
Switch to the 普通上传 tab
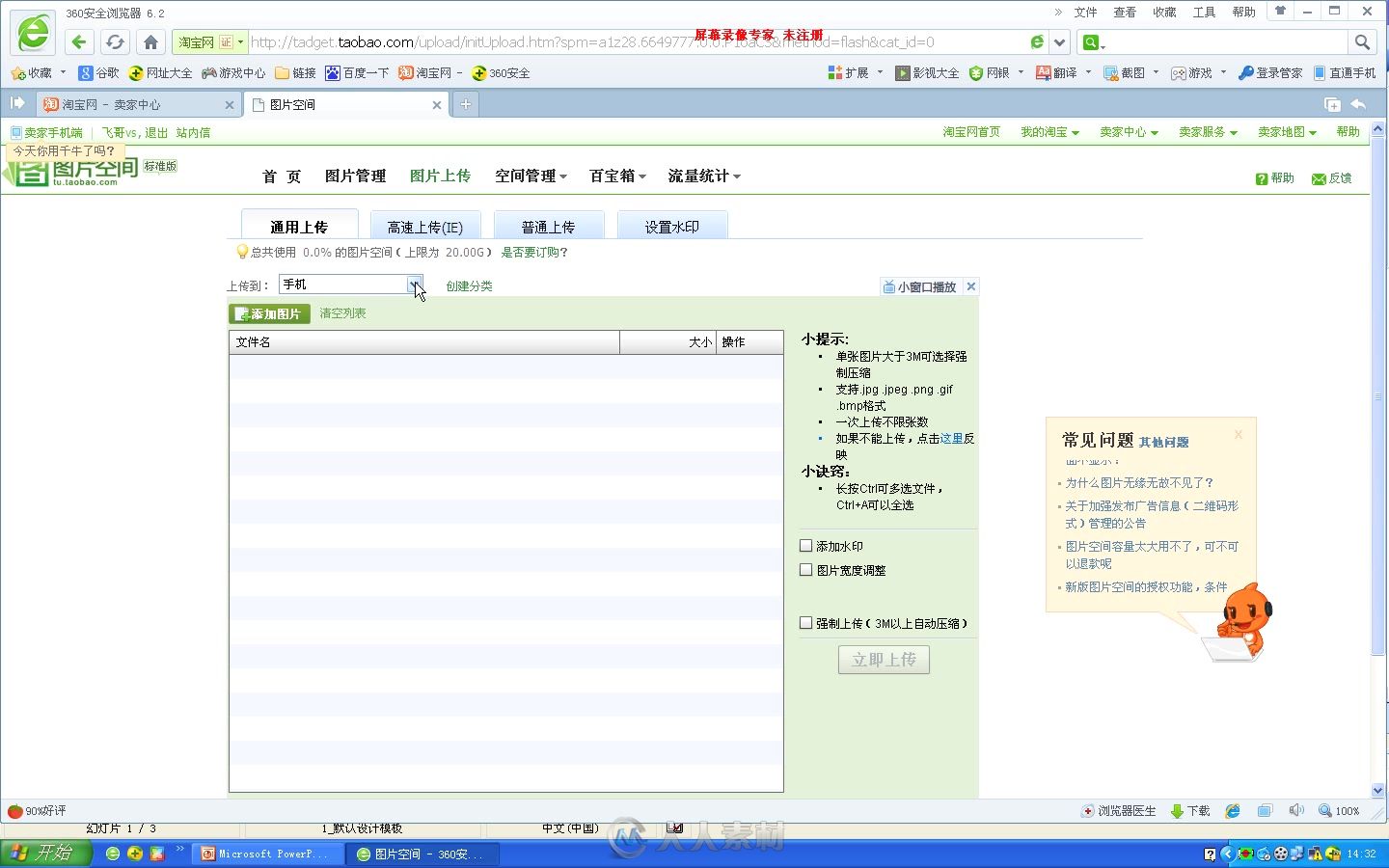[x=548, y=225]
